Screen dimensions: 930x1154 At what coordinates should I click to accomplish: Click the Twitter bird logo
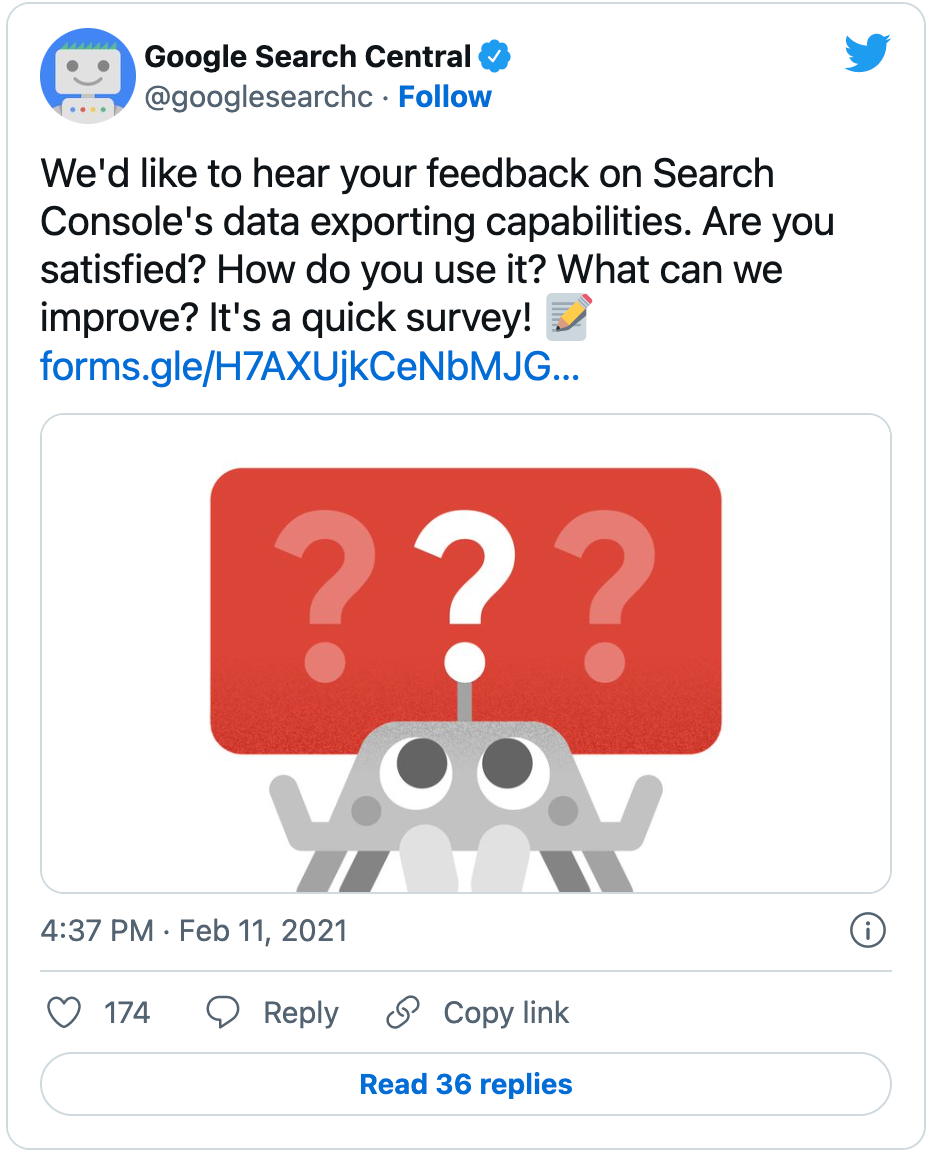867,53
